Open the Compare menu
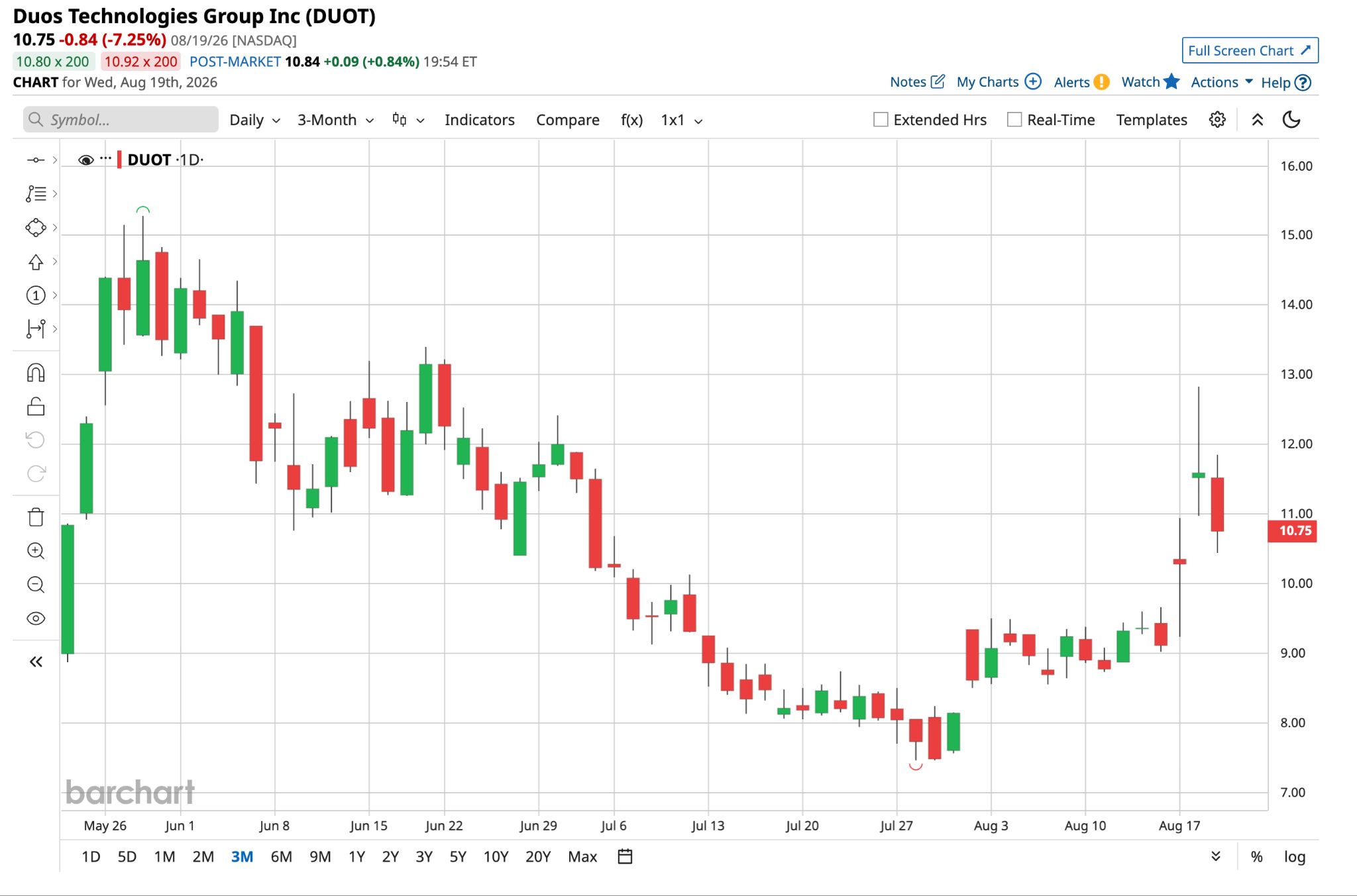The height and width of the screenshot is (896, 1357). click(x=568, y=120)
